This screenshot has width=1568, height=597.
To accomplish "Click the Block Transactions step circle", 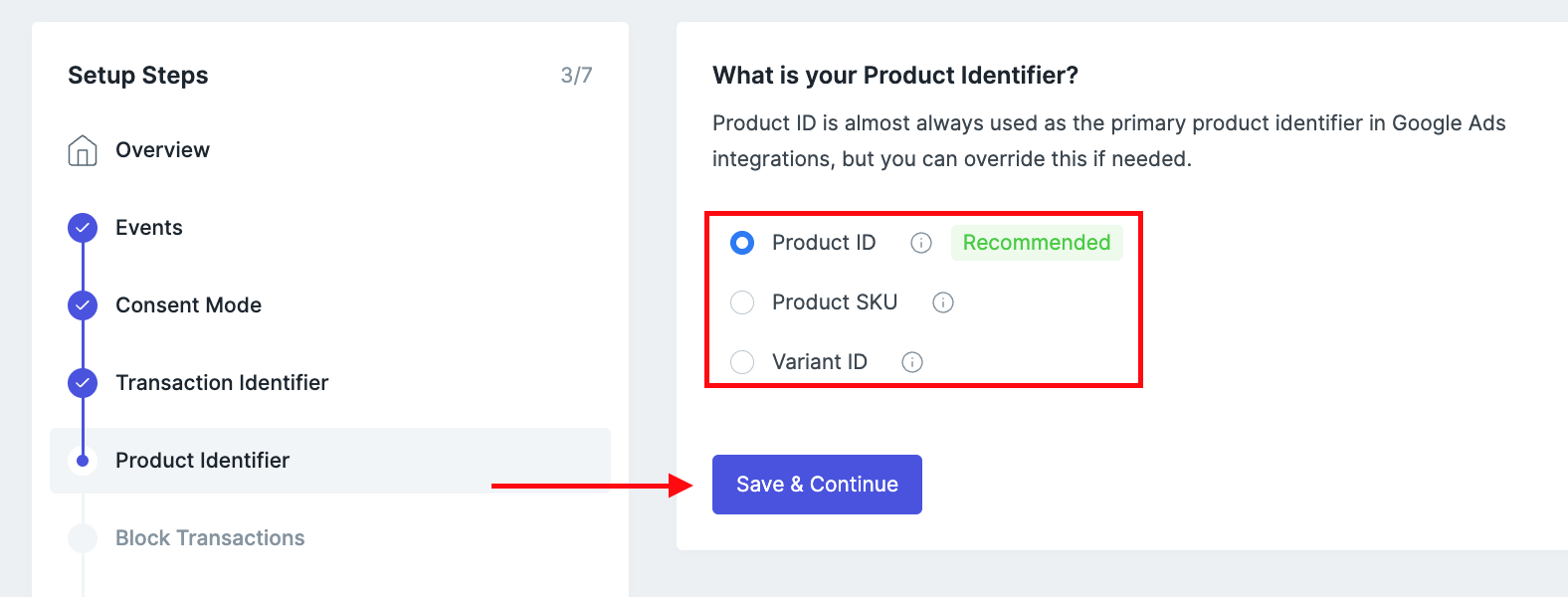I will coord(83,538).
